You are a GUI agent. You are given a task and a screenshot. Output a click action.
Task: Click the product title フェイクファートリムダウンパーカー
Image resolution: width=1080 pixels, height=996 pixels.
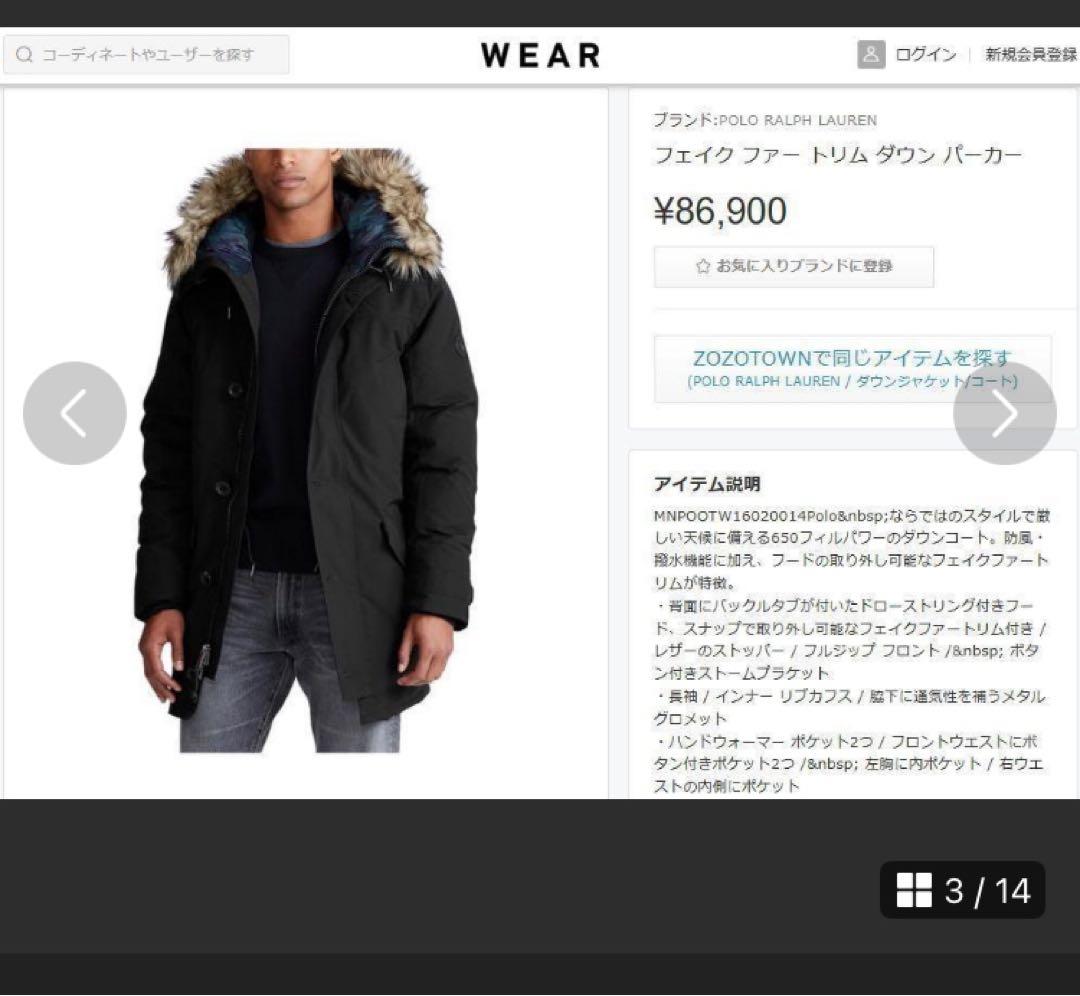point(837,155)
